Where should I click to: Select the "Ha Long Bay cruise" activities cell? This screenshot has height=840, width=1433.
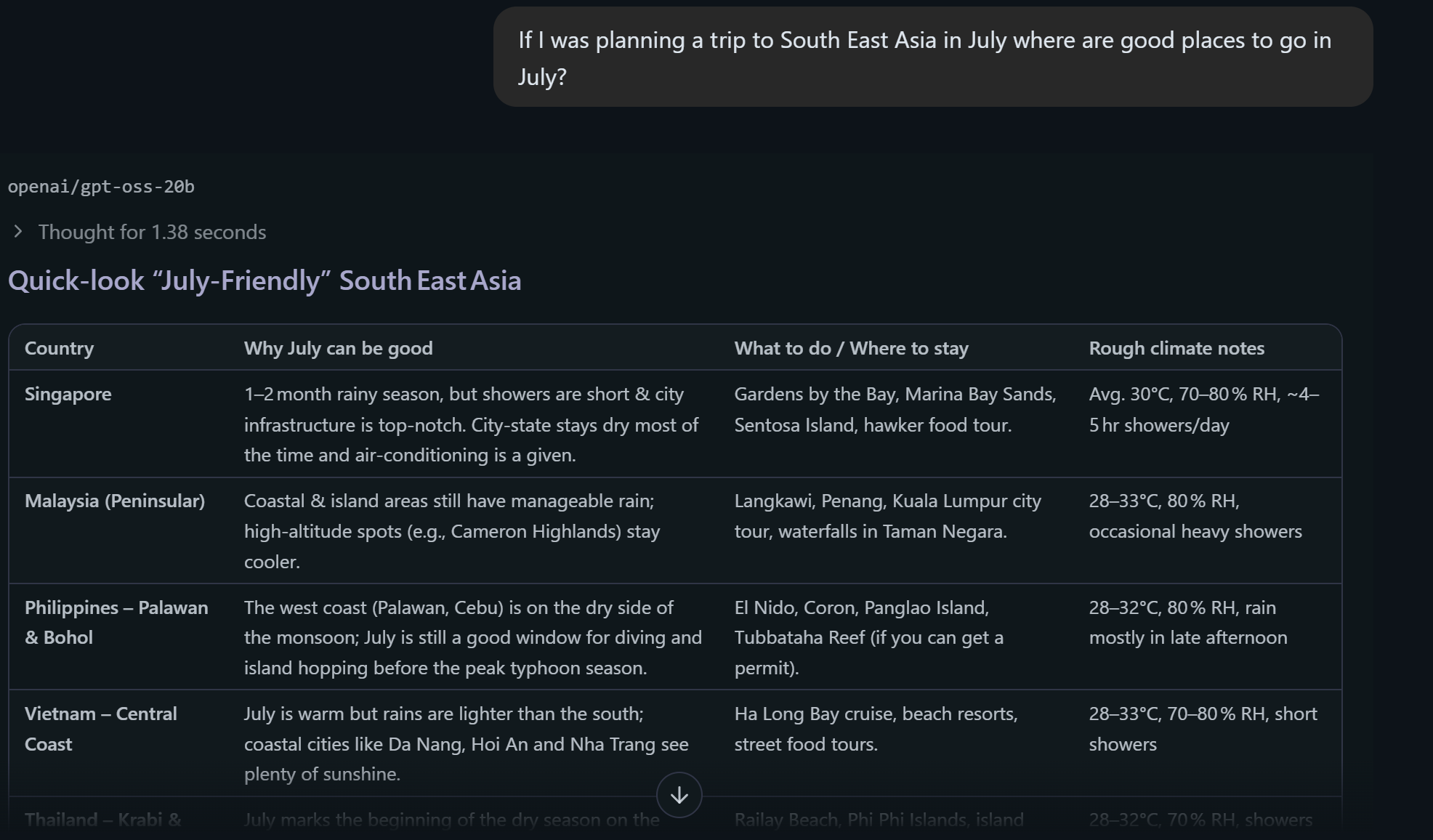click(875, 729)
